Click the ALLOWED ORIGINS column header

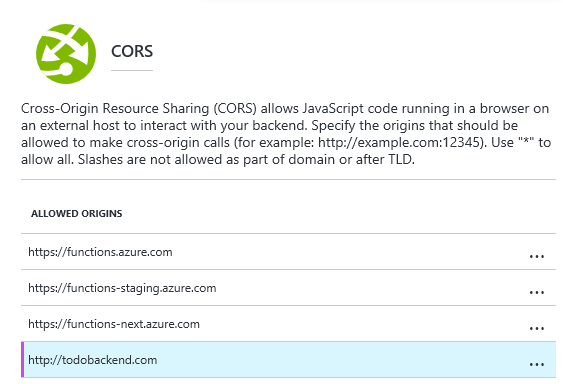pos(76,213)
